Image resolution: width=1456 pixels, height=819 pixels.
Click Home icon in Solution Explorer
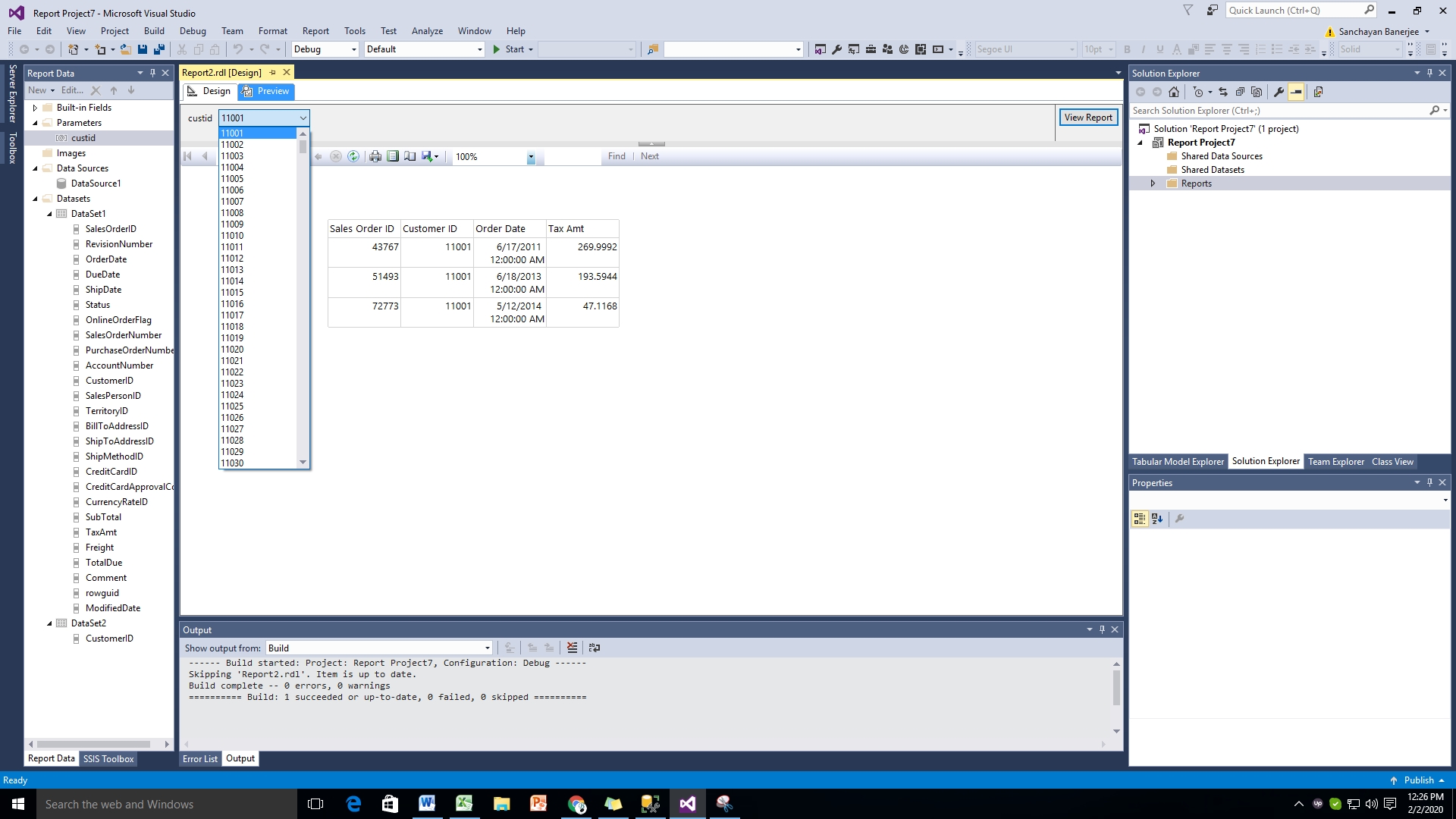[x=1174, y=92]
